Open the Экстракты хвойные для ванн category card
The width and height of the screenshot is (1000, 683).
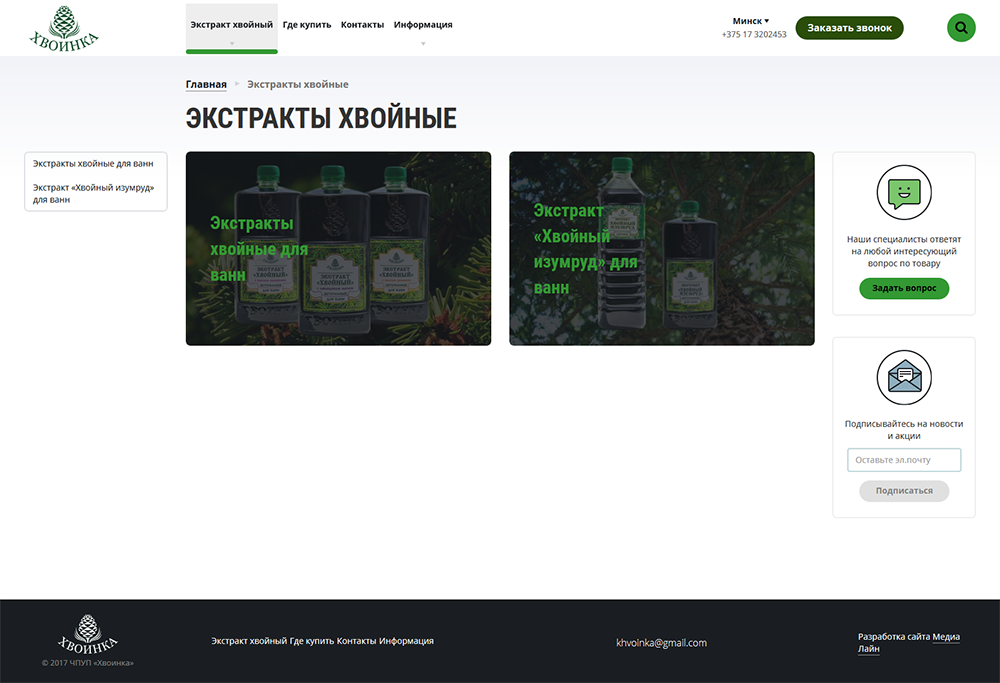pos(339,249)
